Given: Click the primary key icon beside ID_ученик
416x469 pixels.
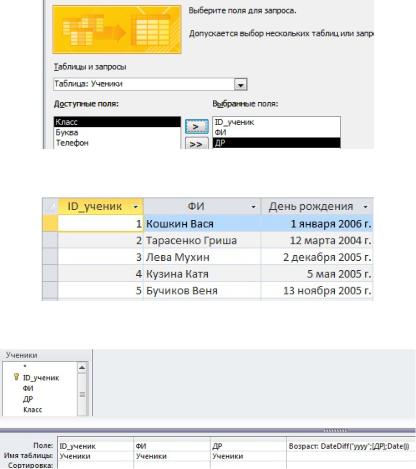Looking at the screenshot, I should pos(16,377).
